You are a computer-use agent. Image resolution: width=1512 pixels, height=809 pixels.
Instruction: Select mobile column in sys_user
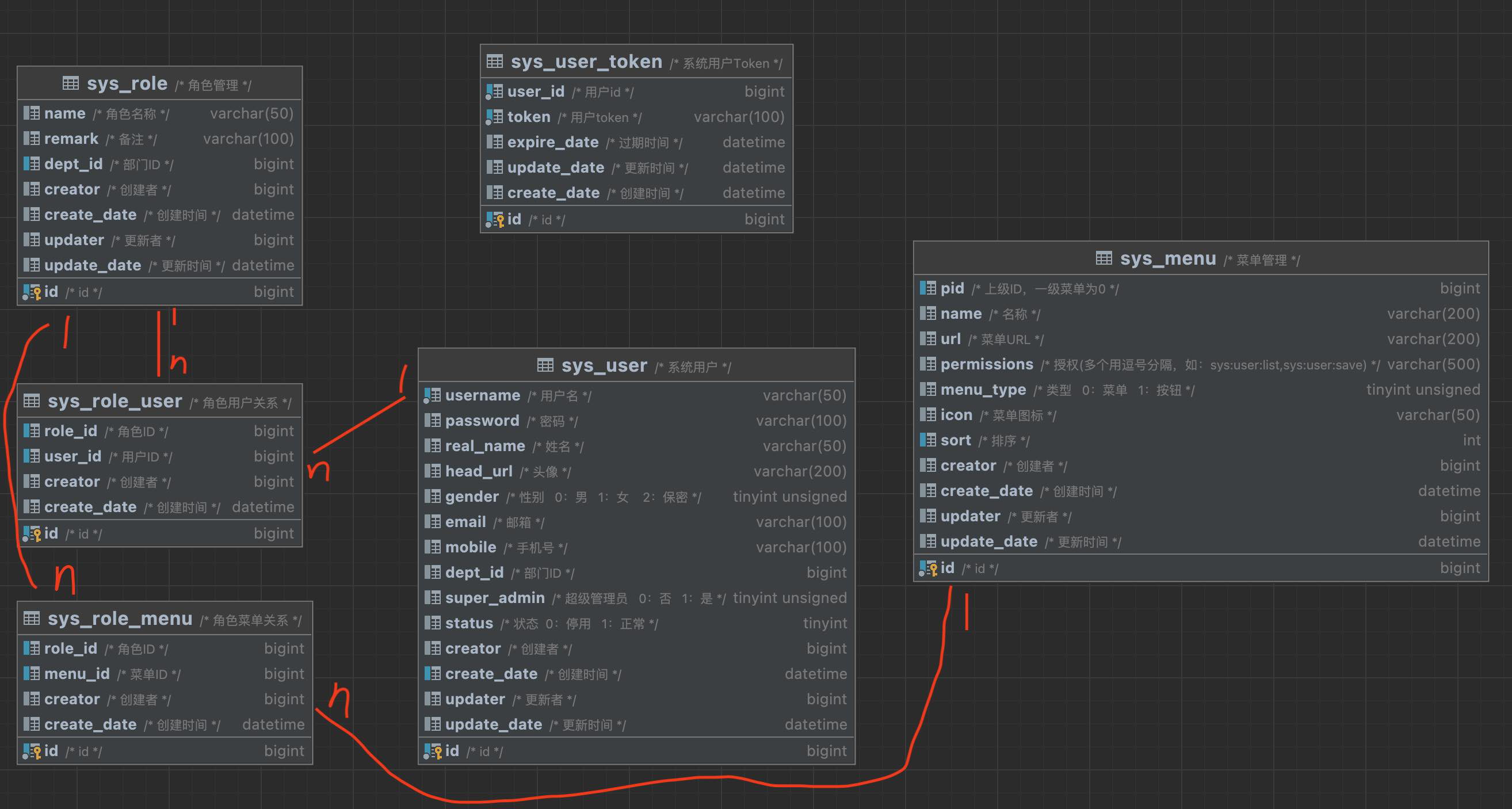coord(636,547)
